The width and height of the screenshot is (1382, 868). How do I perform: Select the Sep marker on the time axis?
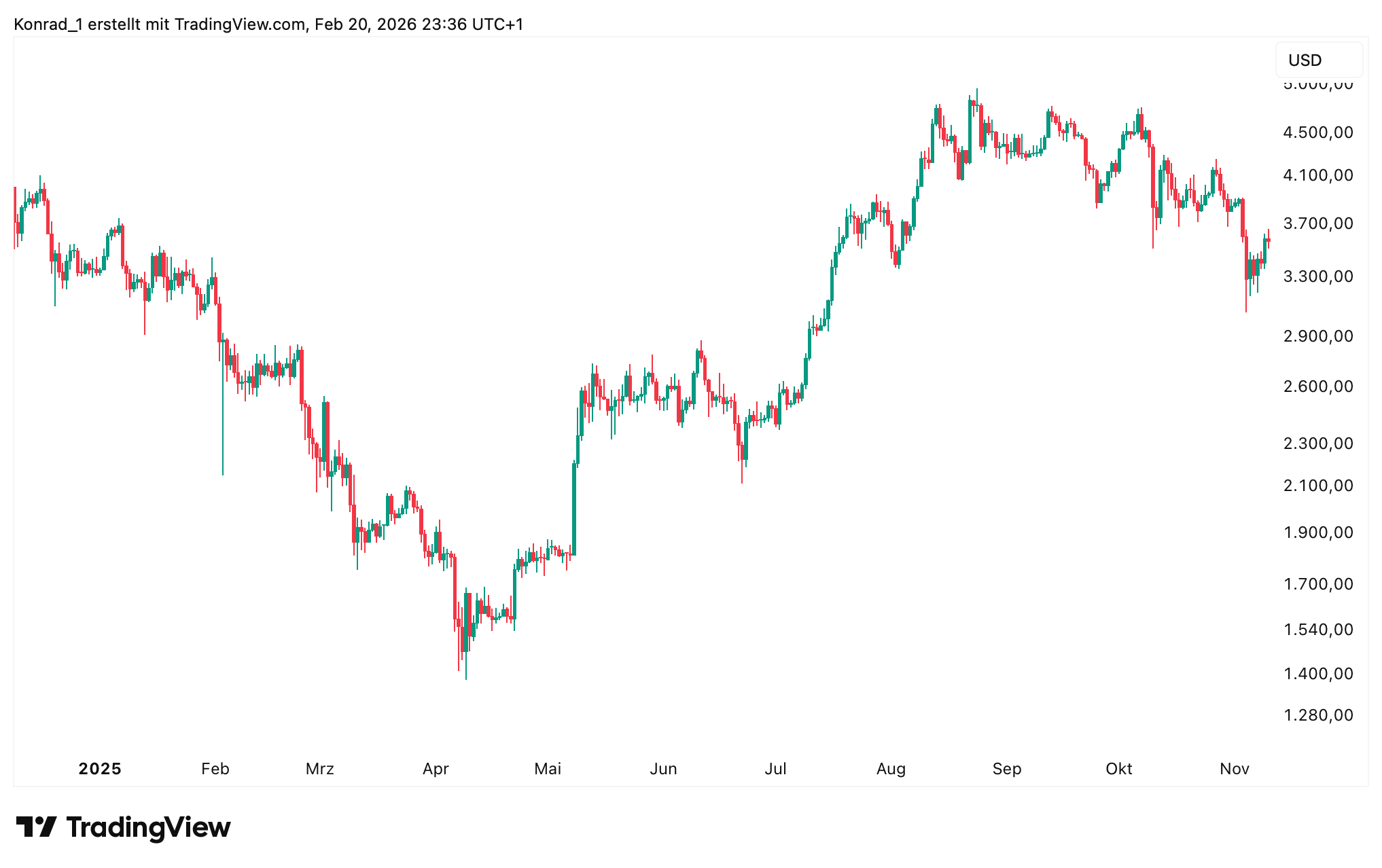1007,769
